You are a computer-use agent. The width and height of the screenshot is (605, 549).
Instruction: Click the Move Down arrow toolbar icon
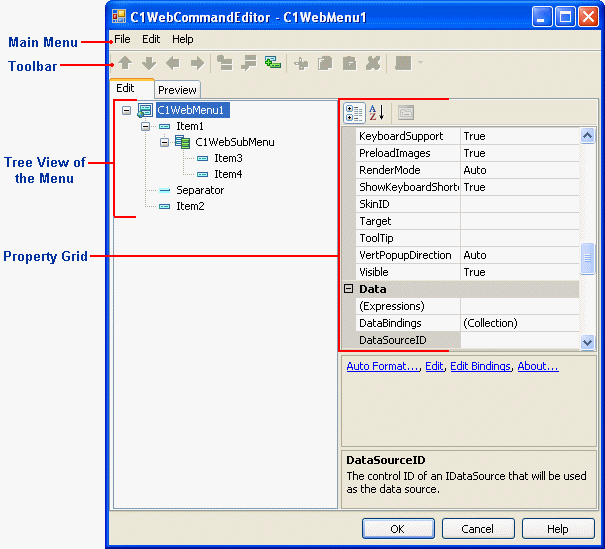click(149, 63)
